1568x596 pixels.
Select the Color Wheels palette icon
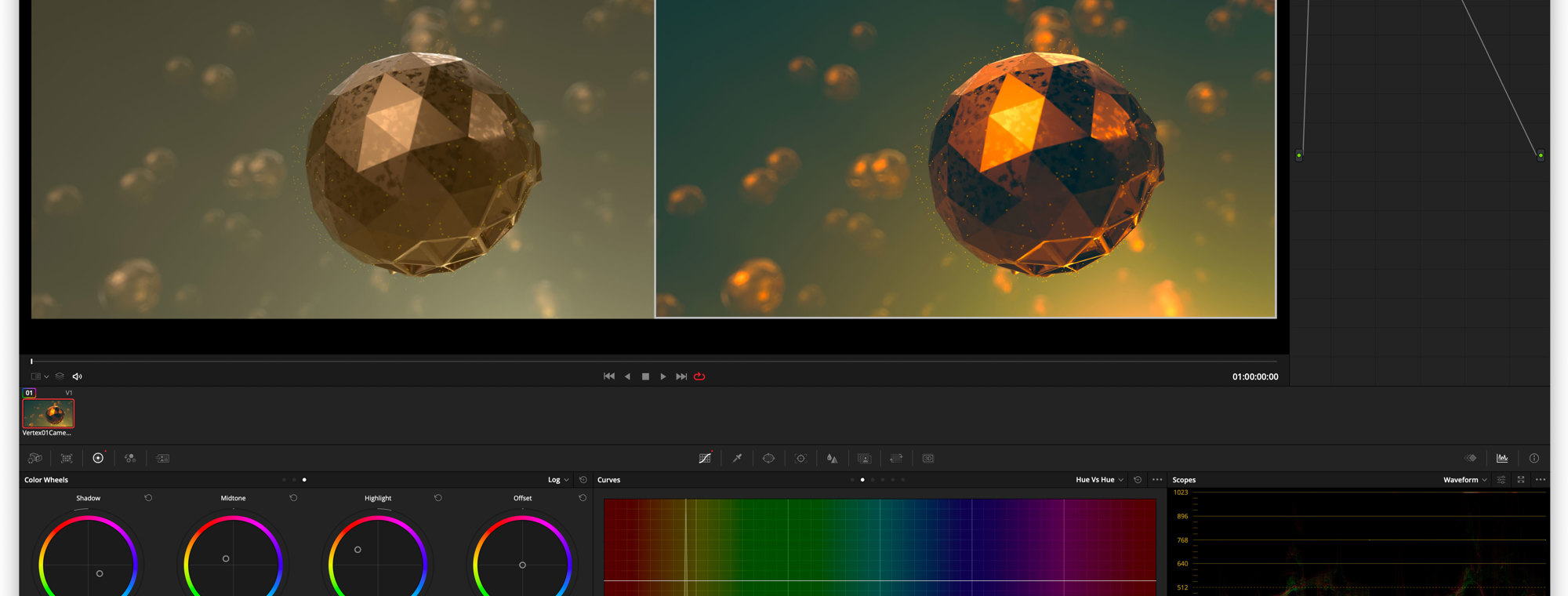[x=98, y=458]
